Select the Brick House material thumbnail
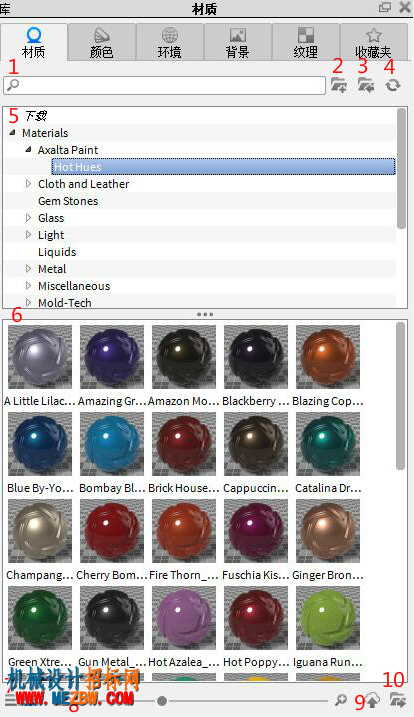 [184, 444]
